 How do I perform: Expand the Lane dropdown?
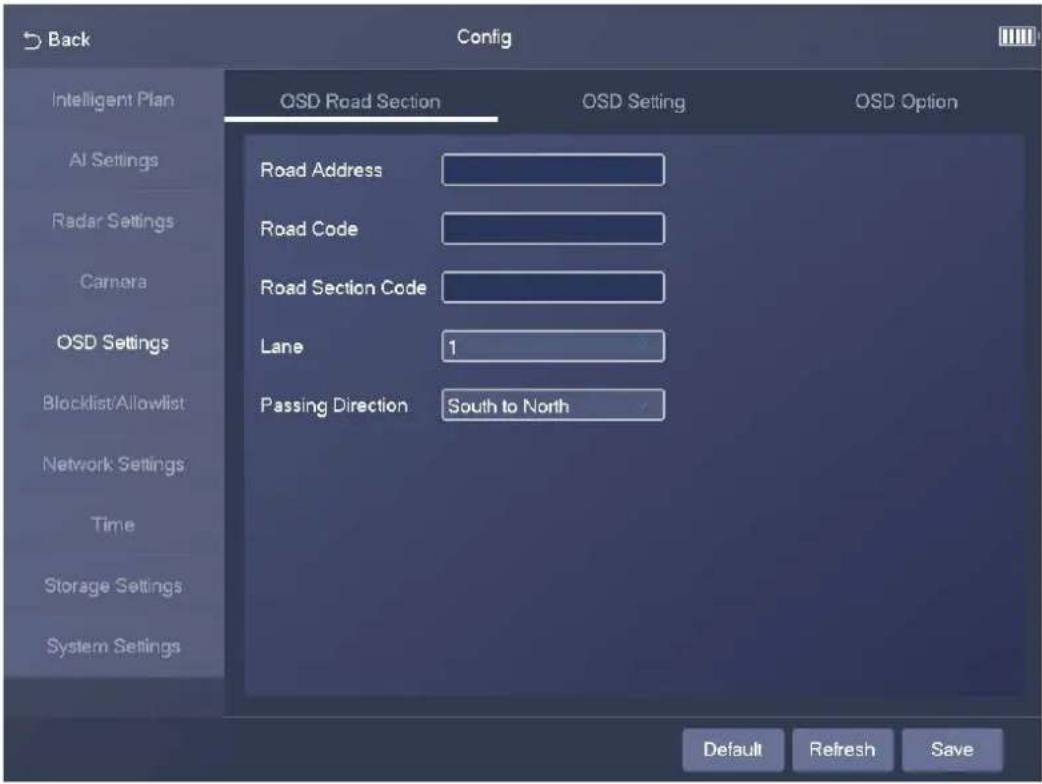point(553,346)
